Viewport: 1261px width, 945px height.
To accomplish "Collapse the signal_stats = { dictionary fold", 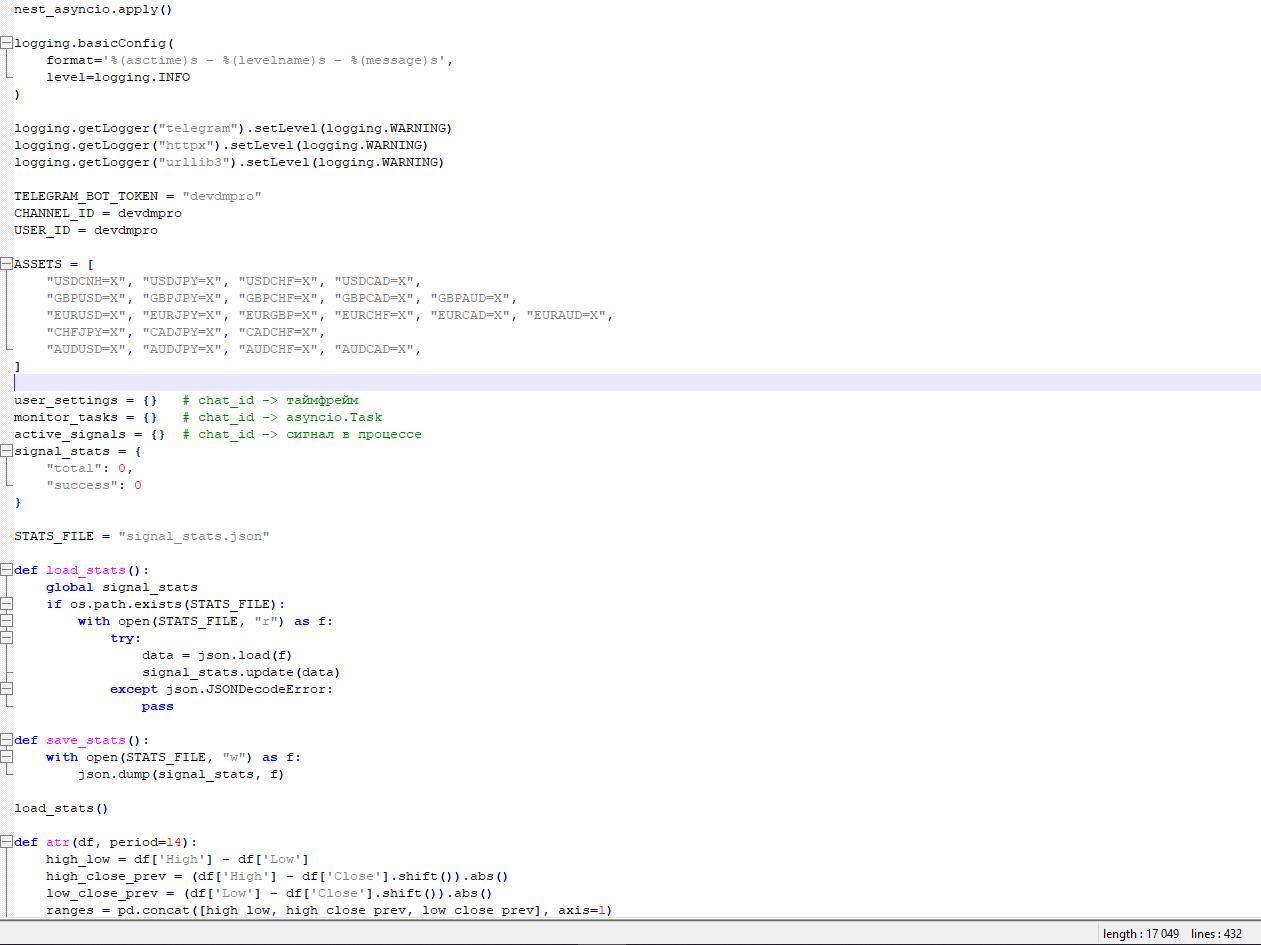I will [7, 451].
